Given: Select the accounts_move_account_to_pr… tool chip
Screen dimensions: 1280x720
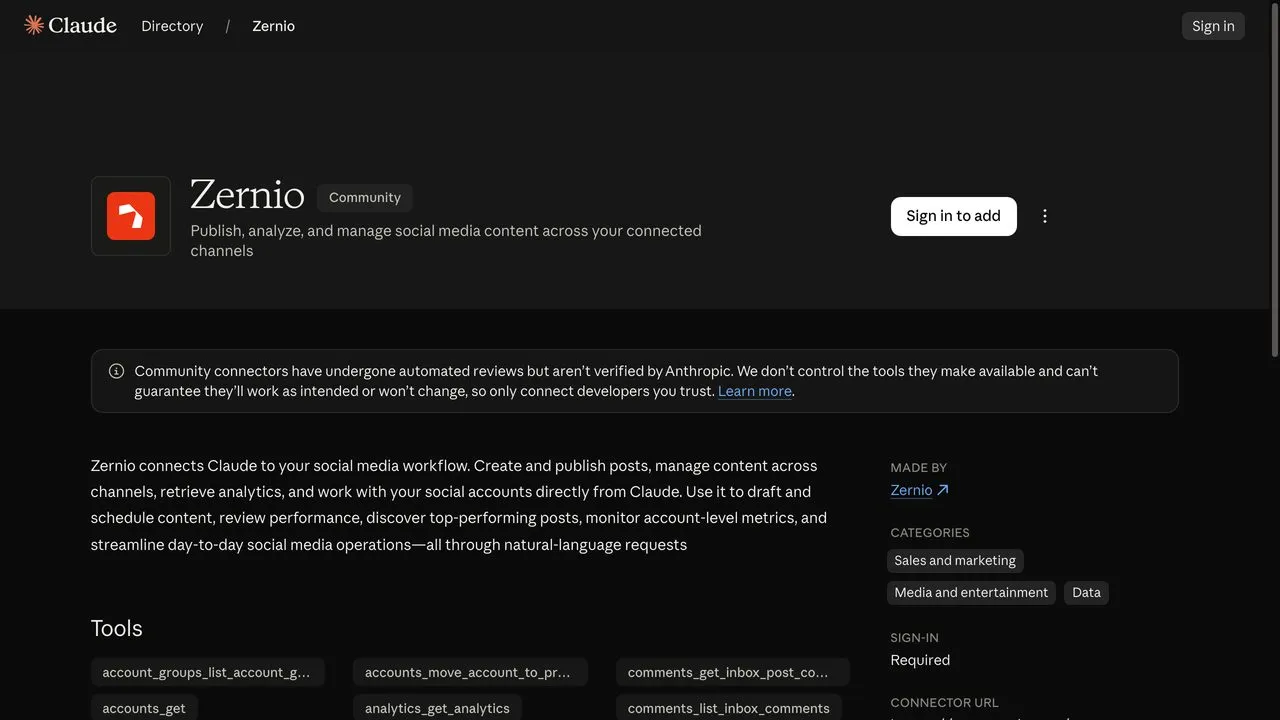Looking at the screenshot, I should (x=470, y=673).
